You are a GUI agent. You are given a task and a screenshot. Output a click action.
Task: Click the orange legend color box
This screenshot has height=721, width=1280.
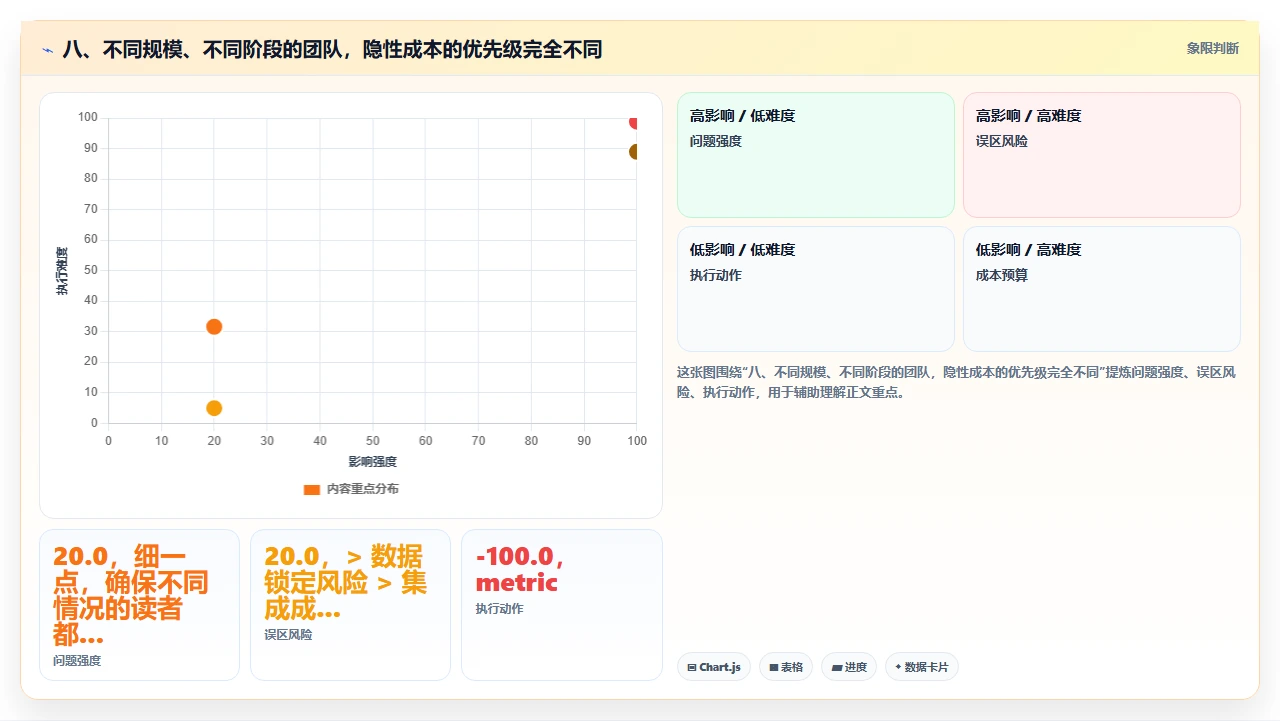click(312, 489)
